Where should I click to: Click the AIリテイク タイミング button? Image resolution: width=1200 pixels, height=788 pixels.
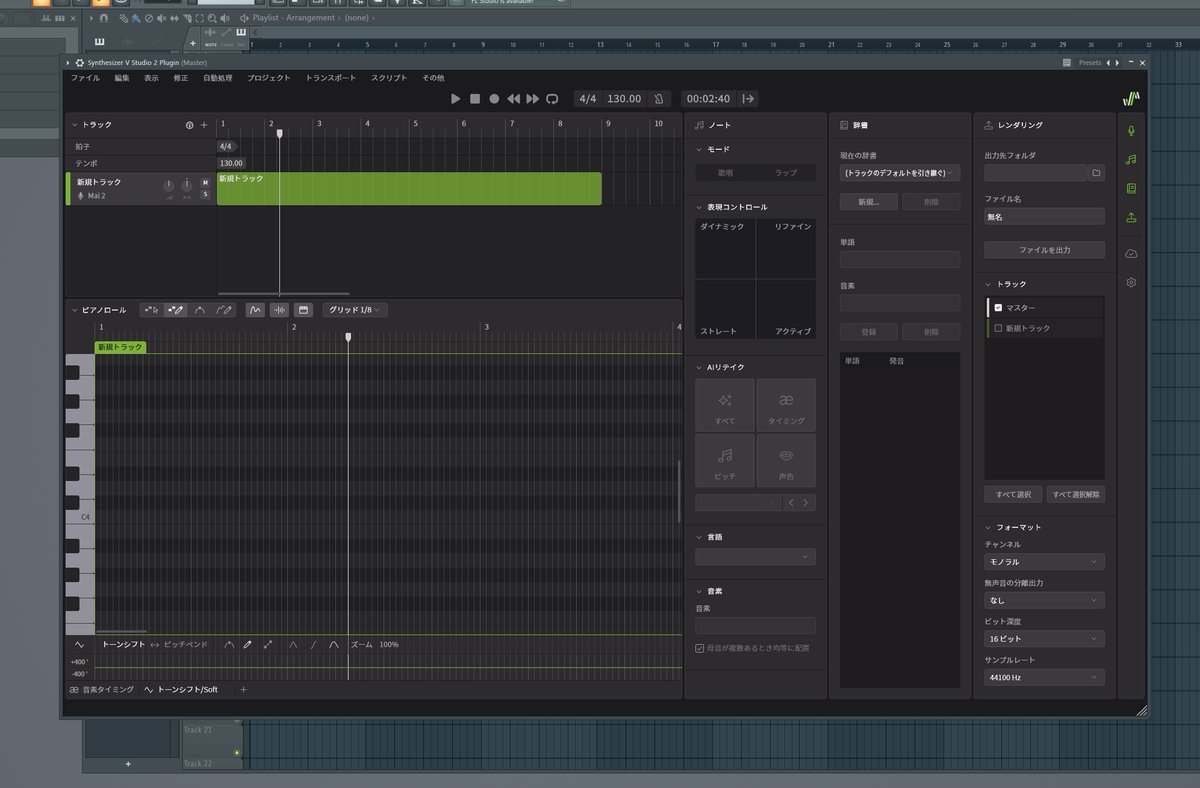click(x=786, y=404)
